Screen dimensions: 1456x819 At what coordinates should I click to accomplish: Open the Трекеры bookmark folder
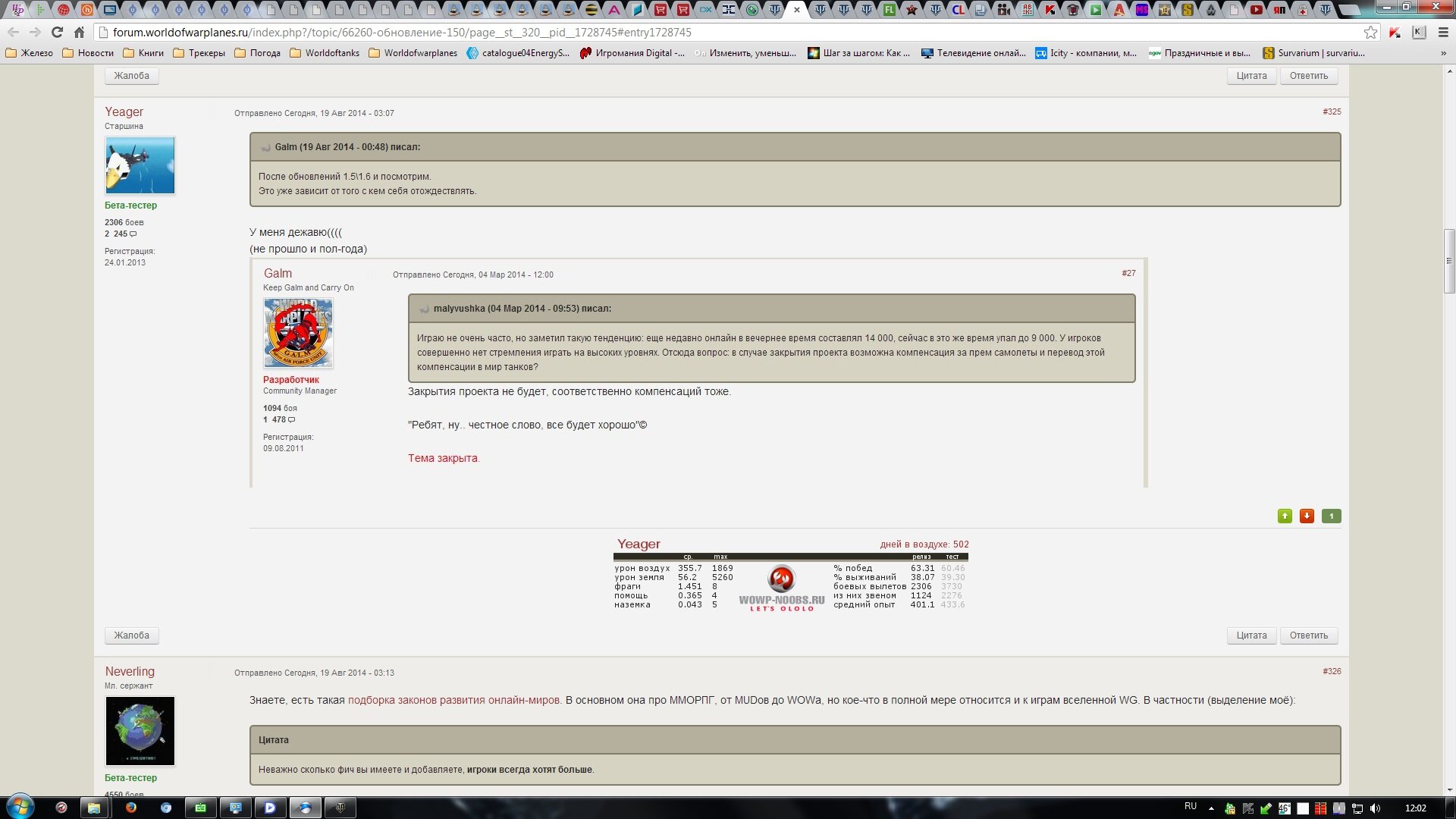coord(199,53)
